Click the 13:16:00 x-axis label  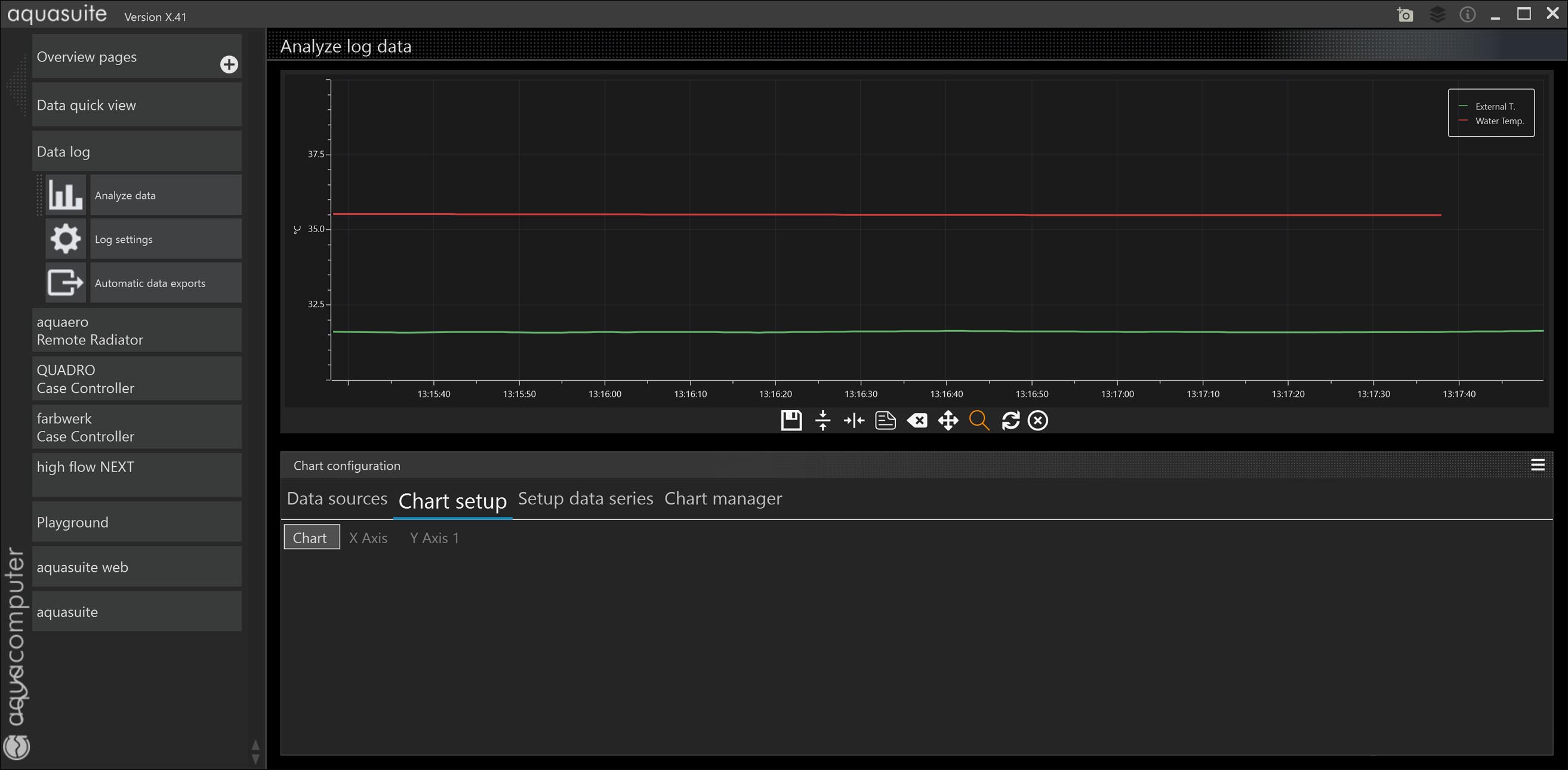tap(605, 394)
